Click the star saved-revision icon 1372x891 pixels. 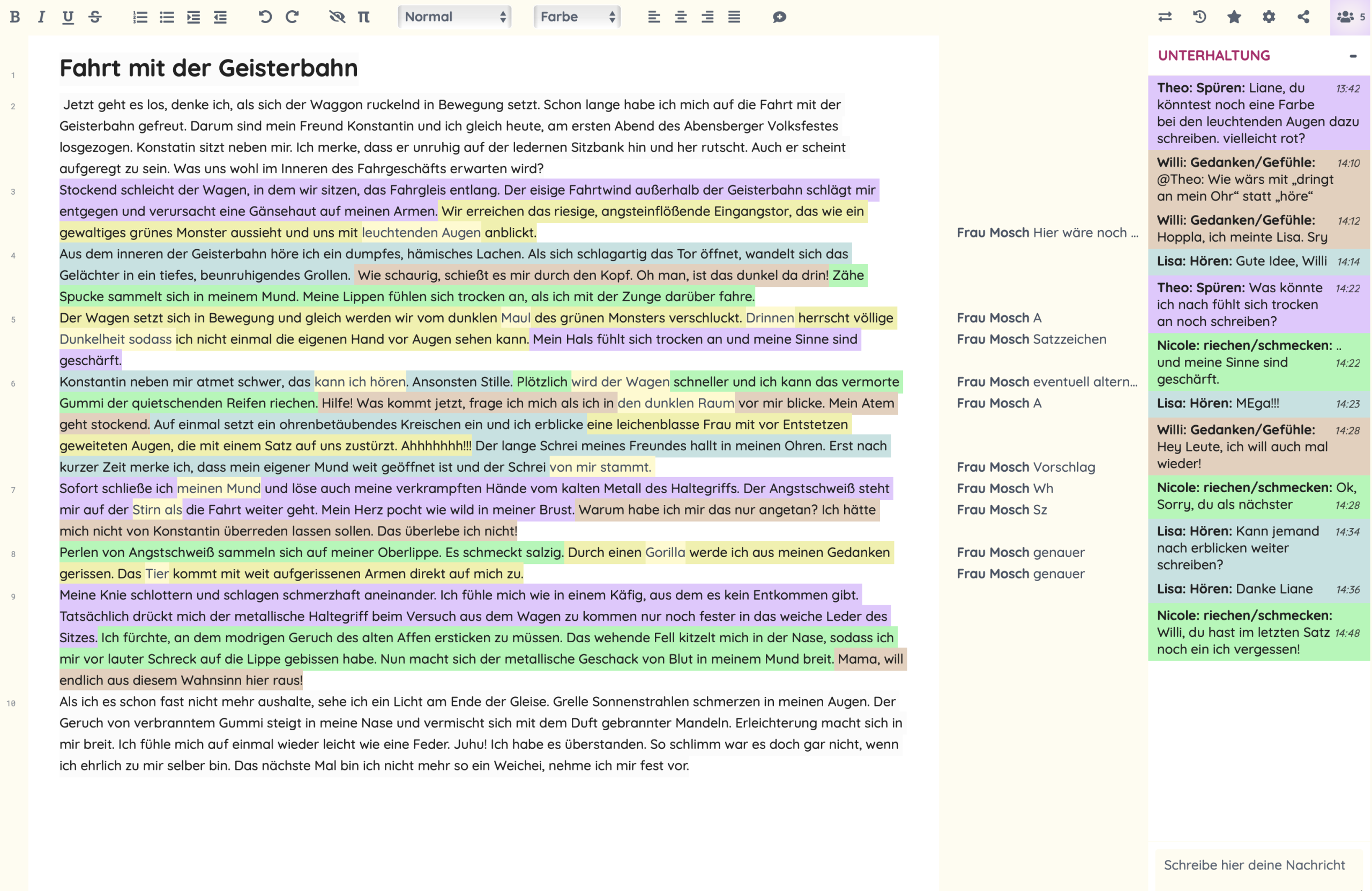coord(1234,17)
